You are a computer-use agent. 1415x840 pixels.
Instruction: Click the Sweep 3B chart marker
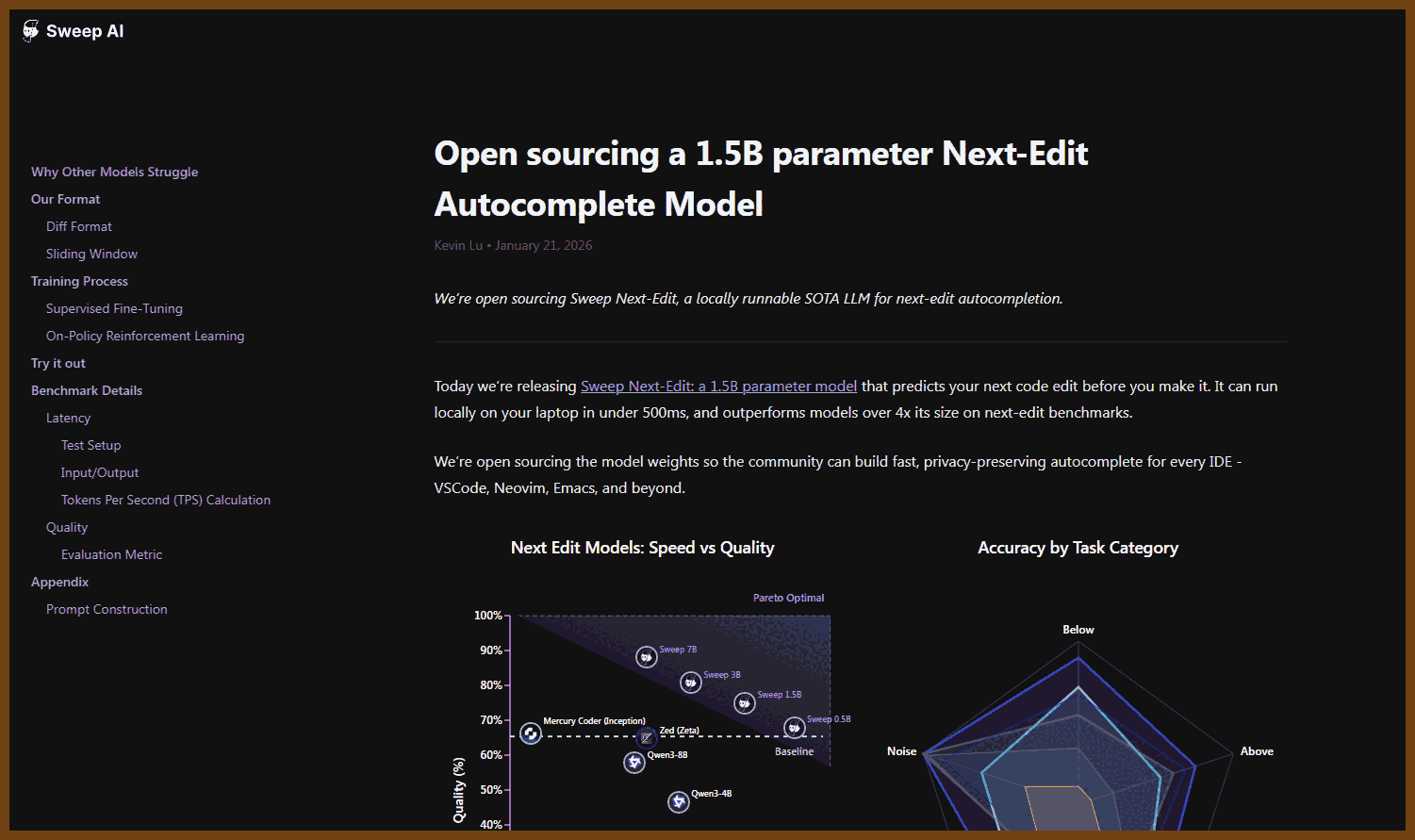691,683
